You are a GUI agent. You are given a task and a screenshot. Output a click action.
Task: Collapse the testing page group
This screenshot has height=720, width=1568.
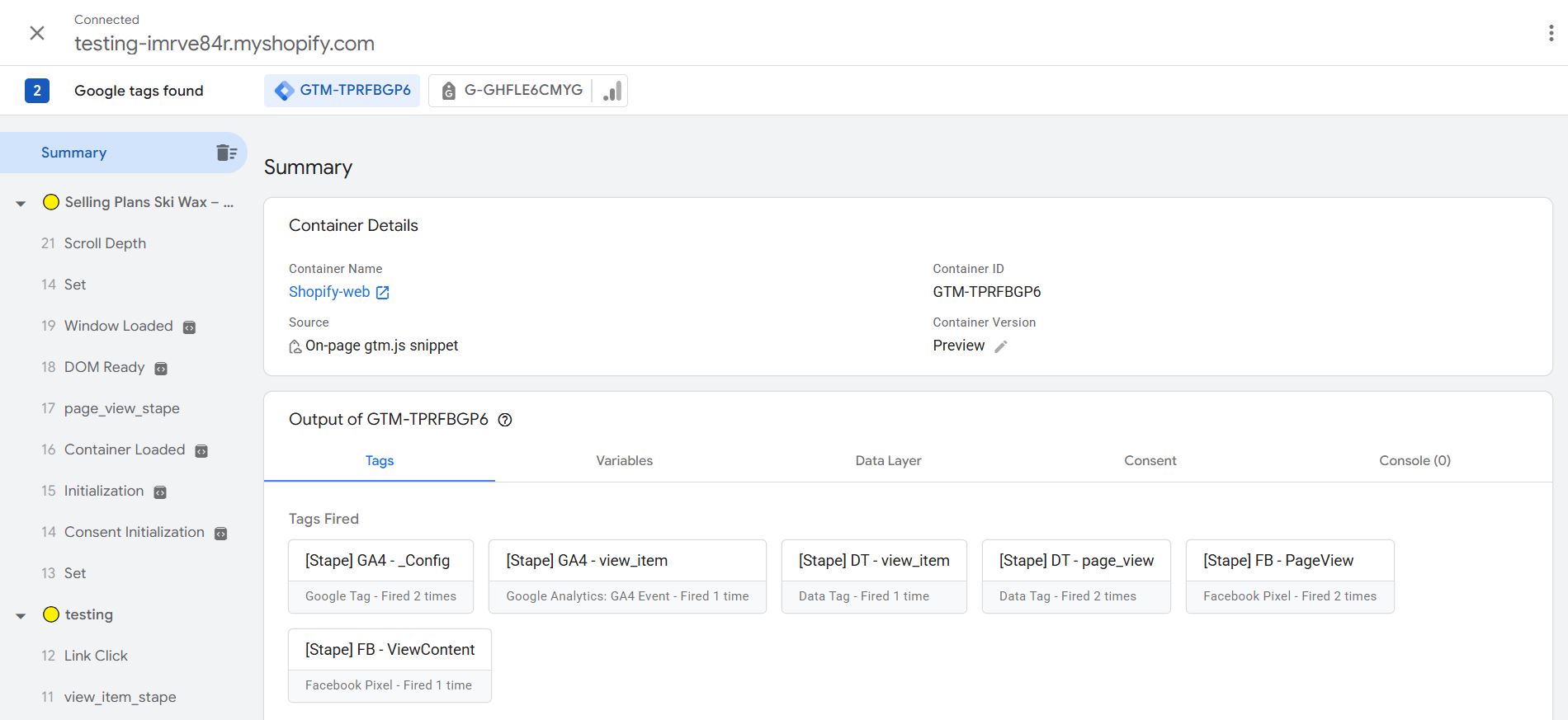pos(21,615)
